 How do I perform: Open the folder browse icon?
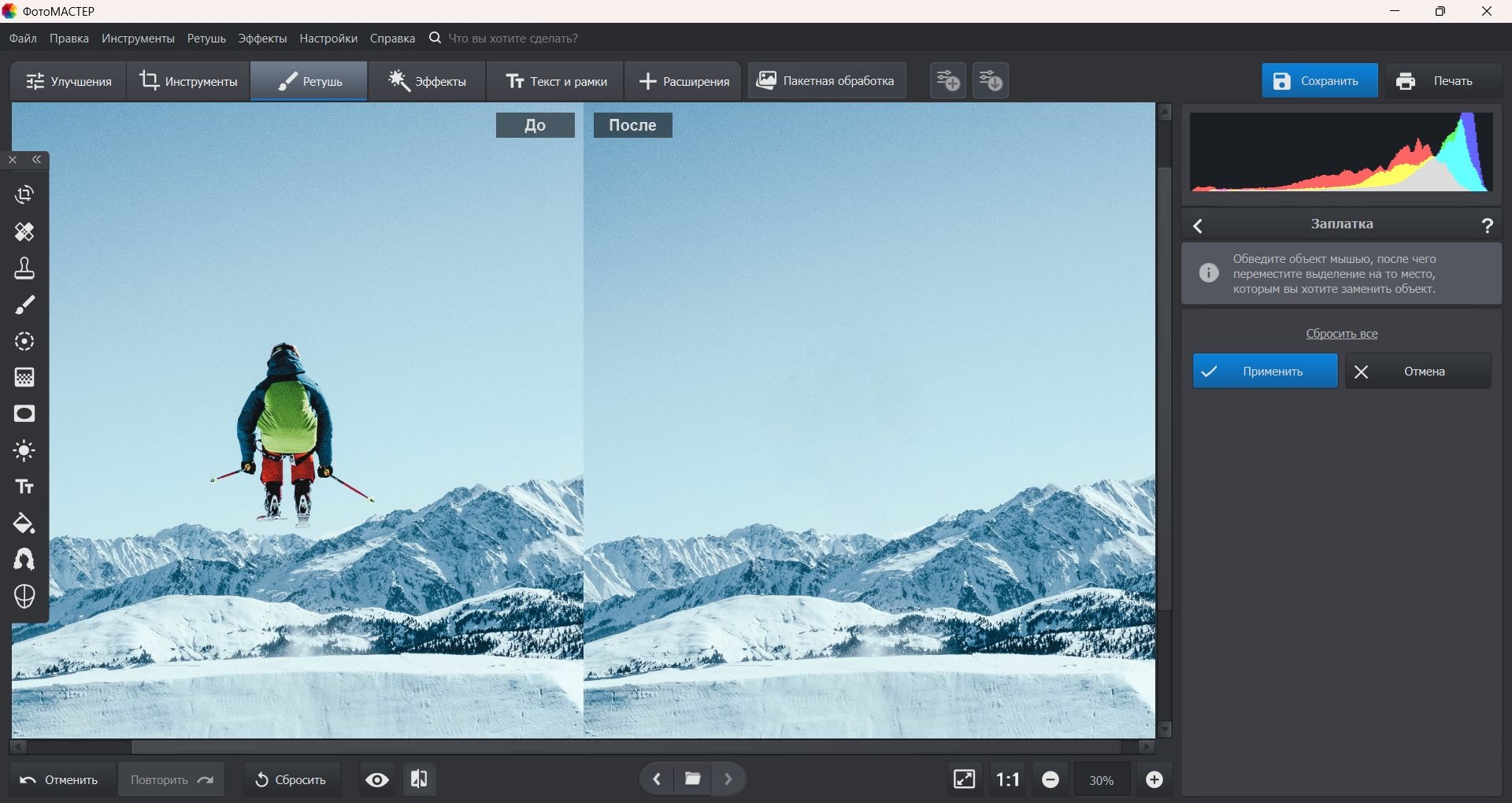click(x=693, y=779)
